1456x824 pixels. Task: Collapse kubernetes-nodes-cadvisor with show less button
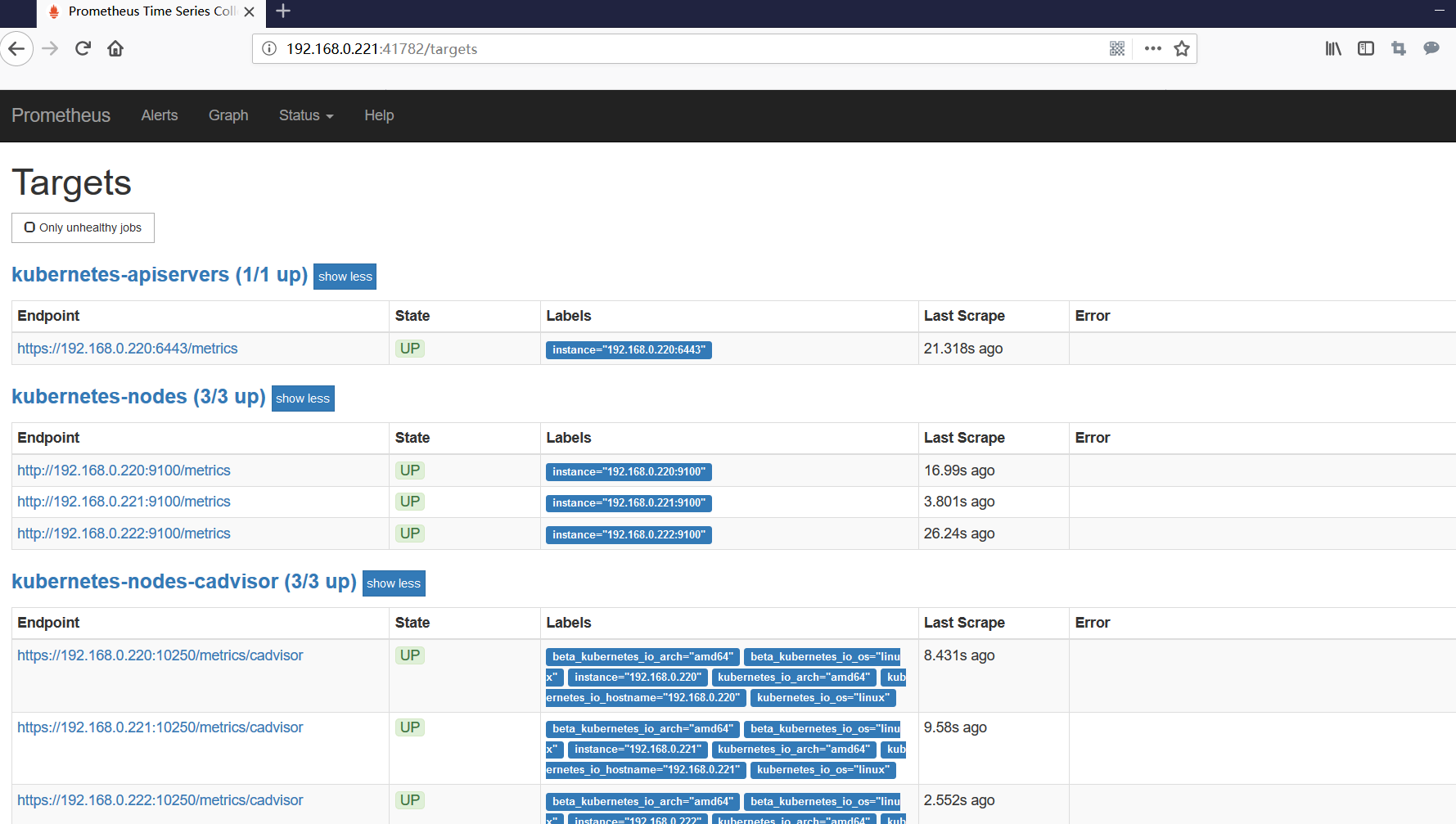coord(394,583)
